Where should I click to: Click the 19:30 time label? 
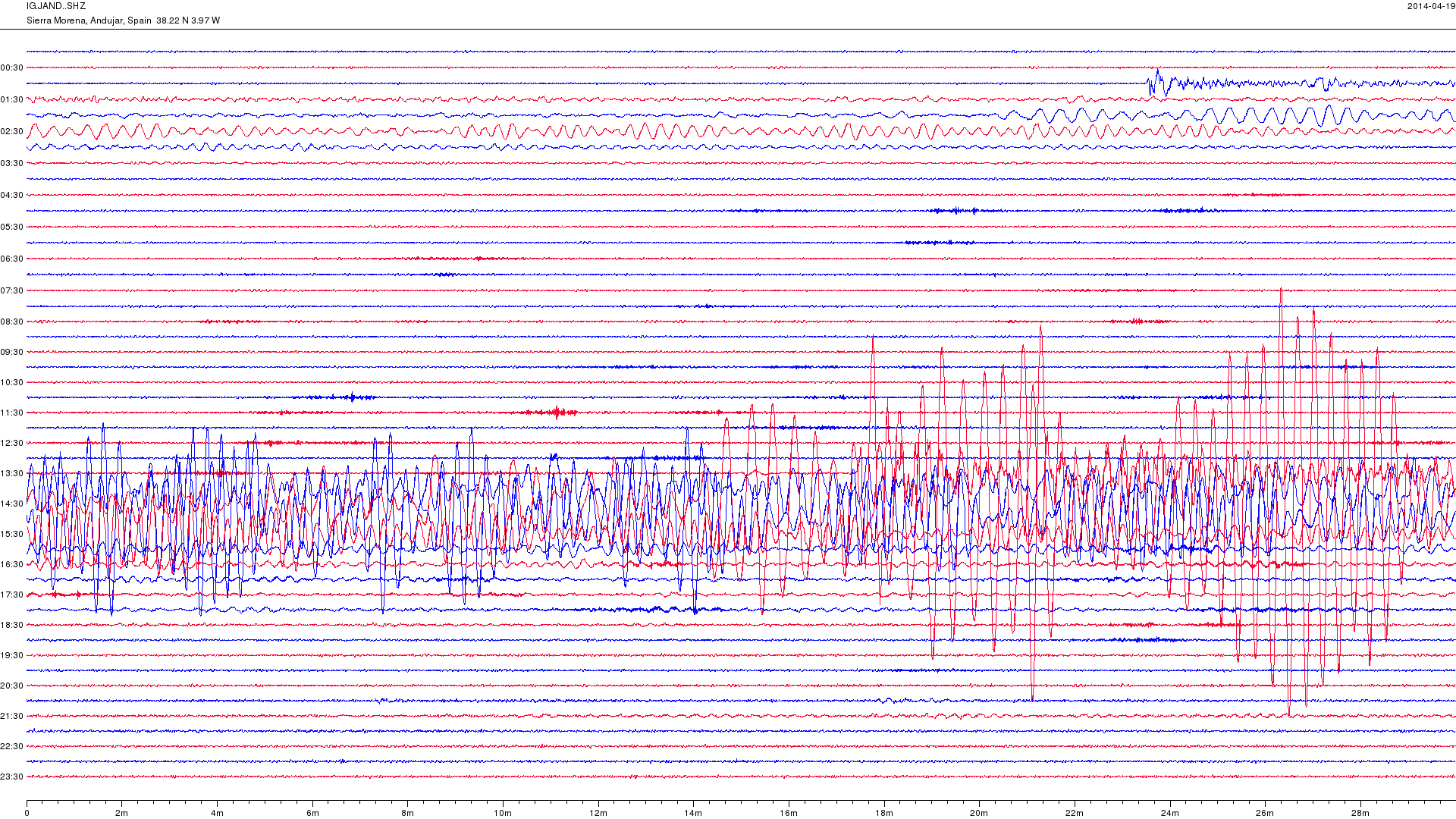point(12,656)
